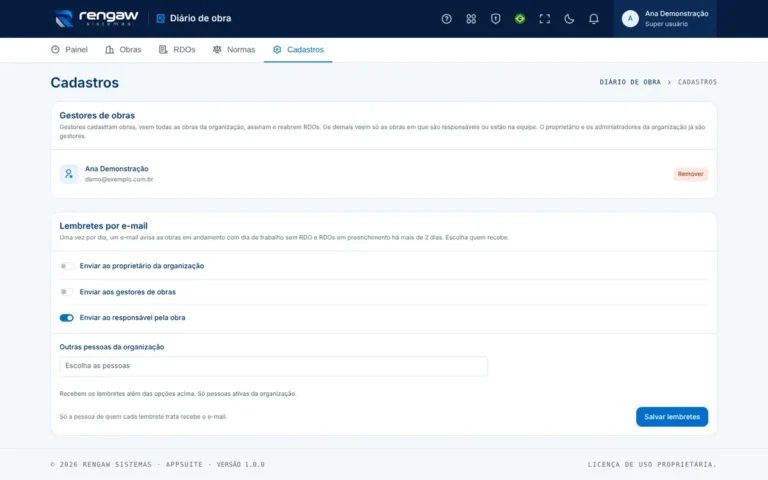Open notifications bell icon

click(593, 19)
